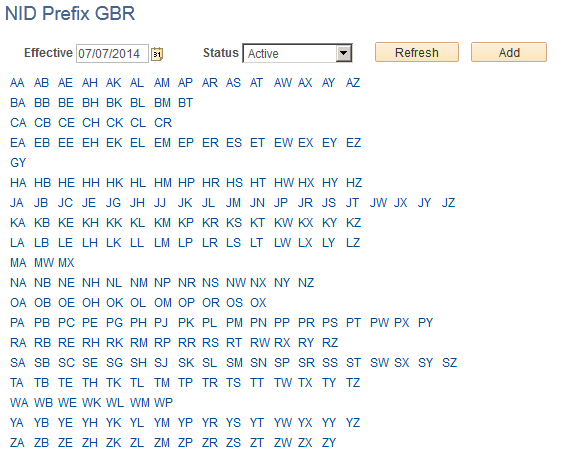The height and width of the screenshot is (466, 562).
Task: Click the NA prefix link
Action: pyautogui.click(x=18, y=283)
